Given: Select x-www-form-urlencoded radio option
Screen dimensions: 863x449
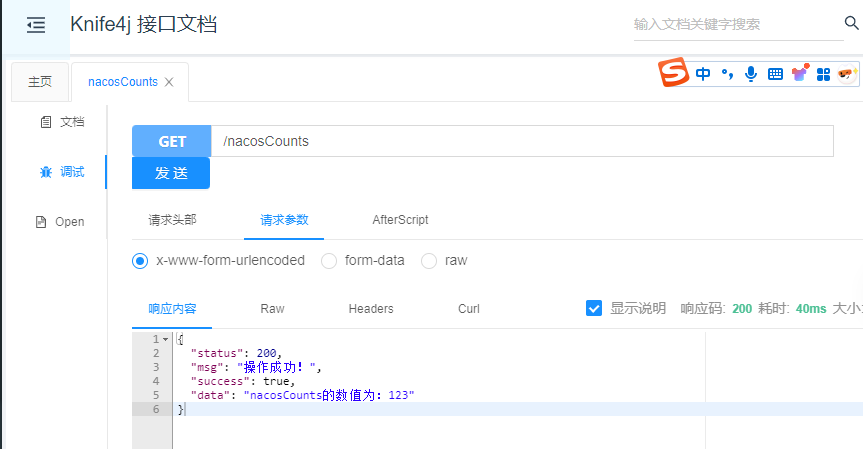Looking at the screenshot, I should [x=140, y=261].
